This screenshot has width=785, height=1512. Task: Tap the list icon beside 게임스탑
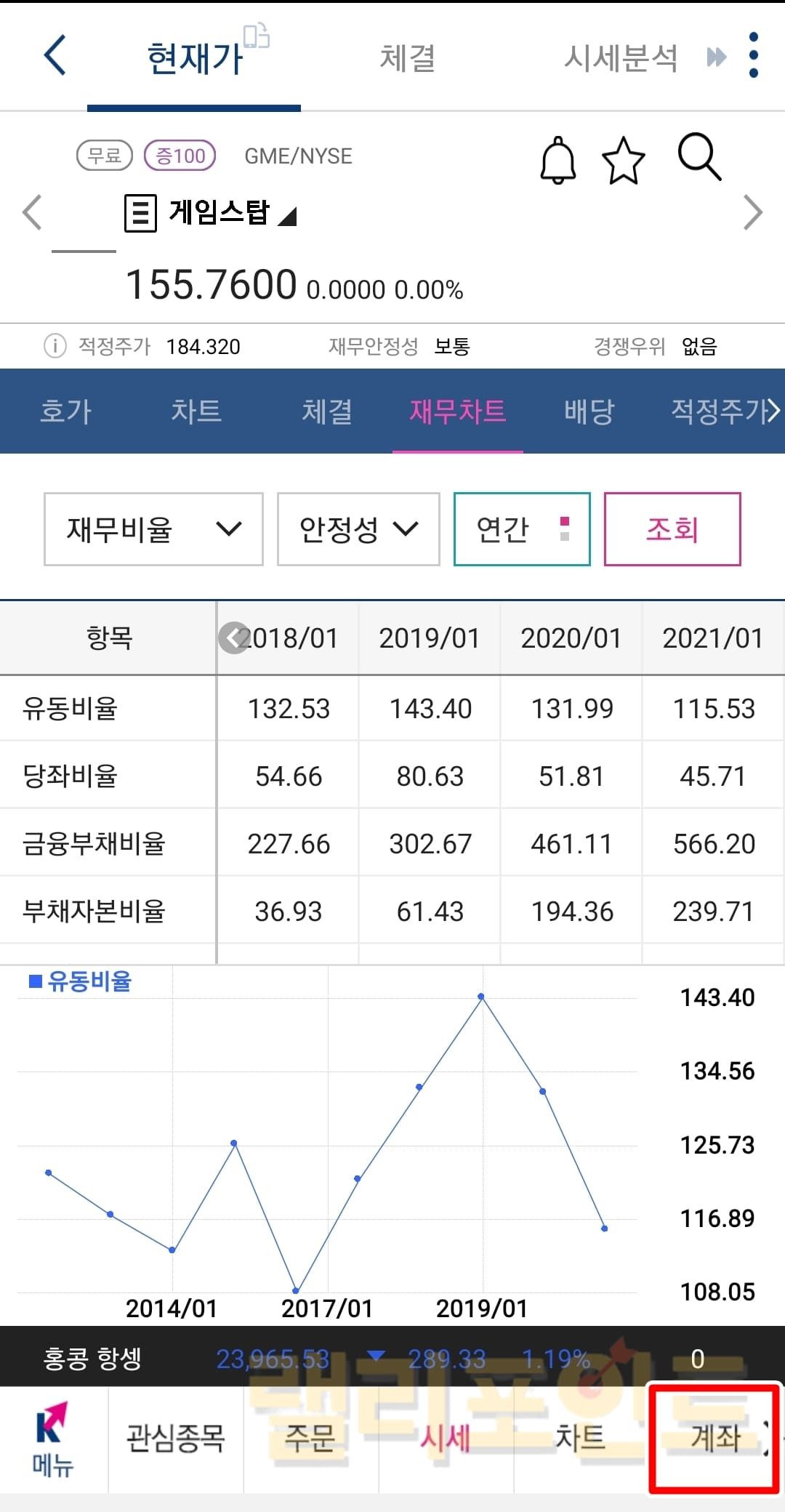click(x=140, y=213)
